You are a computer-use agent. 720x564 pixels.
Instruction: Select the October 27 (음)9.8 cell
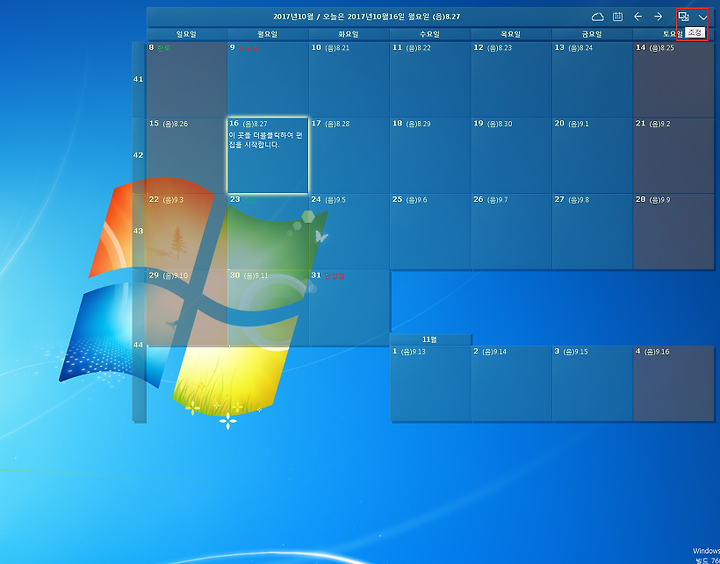(592, 231)
